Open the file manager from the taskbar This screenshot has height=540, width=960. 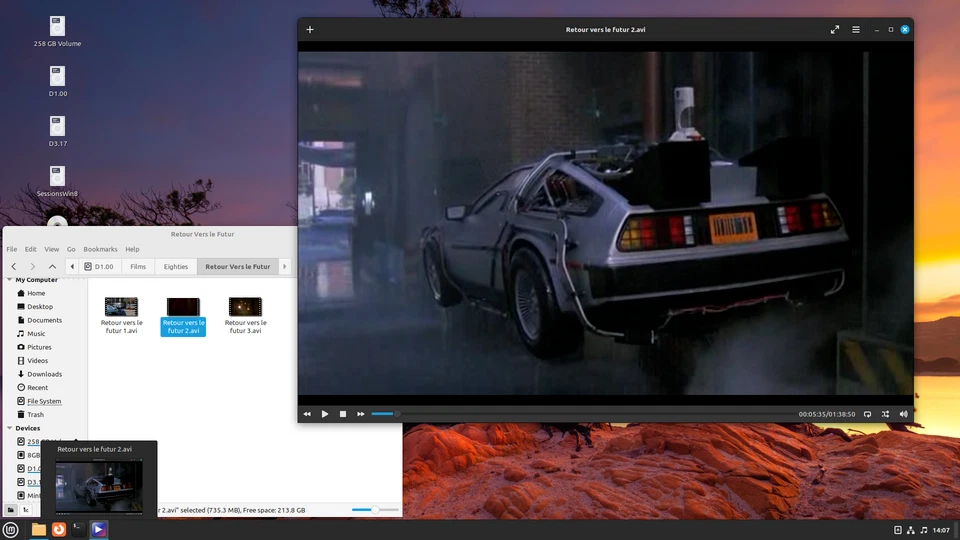click(x=39, y=530)
